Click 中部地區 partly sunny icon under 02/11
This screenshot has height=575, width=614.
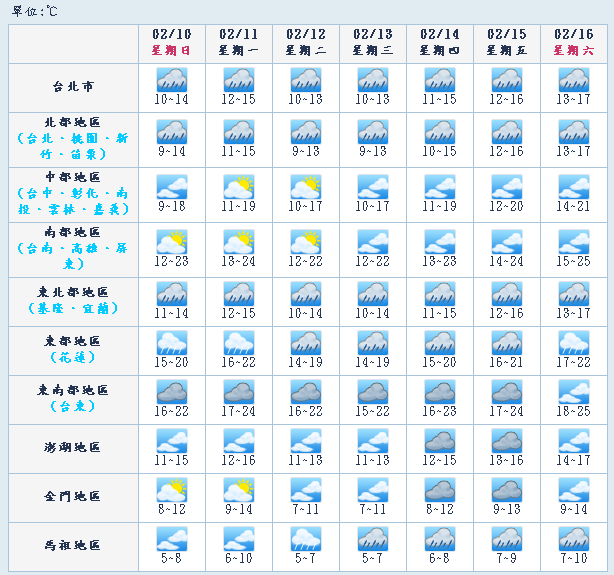point(239,187)
